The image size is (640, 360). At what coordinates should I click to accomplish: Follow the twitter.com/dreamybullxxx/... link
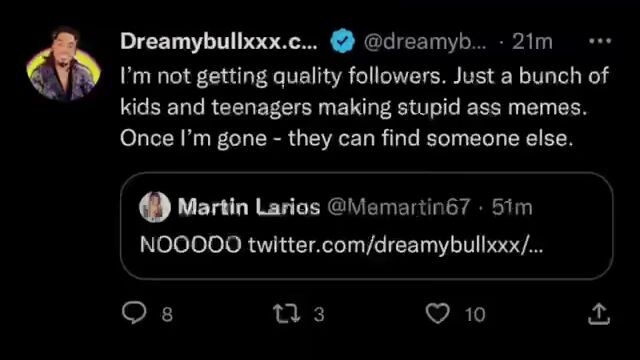[396, 245]
